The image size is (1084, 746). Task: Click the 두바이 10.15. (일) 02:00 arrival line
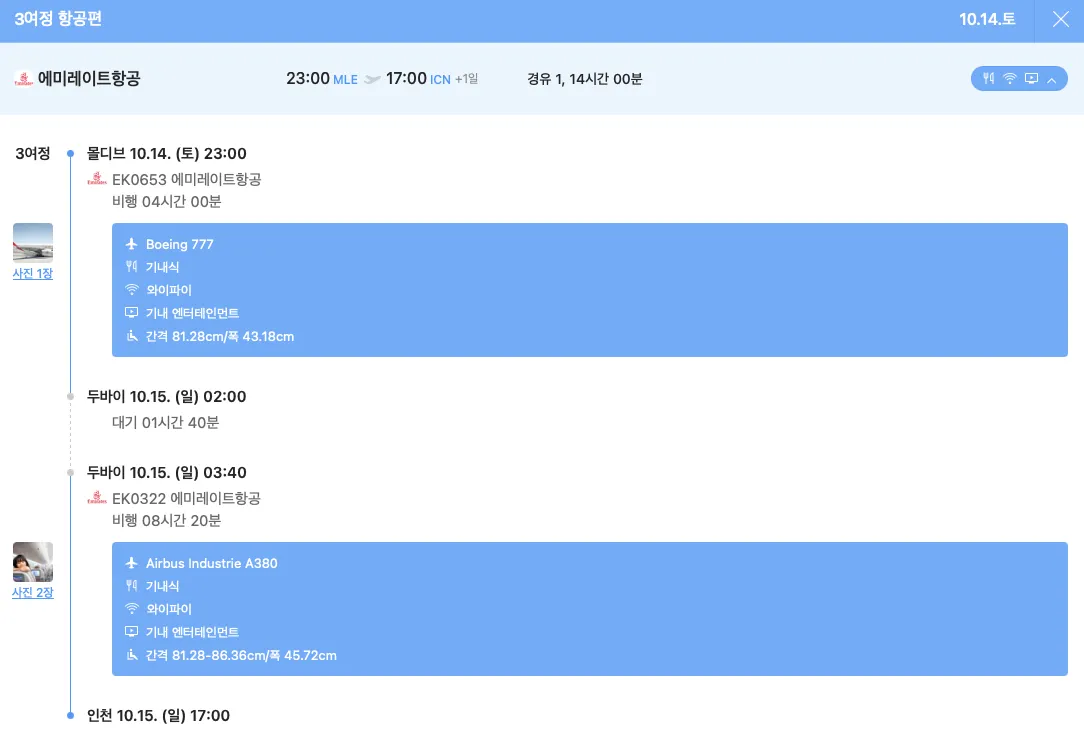tap(167, 397)
